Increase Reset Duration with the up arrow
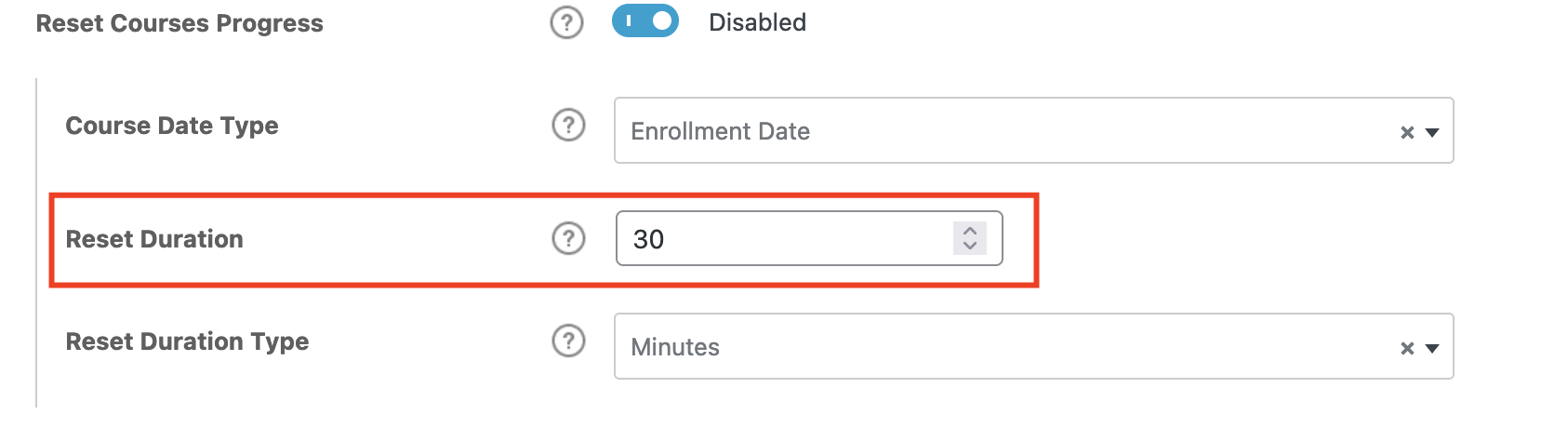The image size is (1568, 428). click(970, 231)
